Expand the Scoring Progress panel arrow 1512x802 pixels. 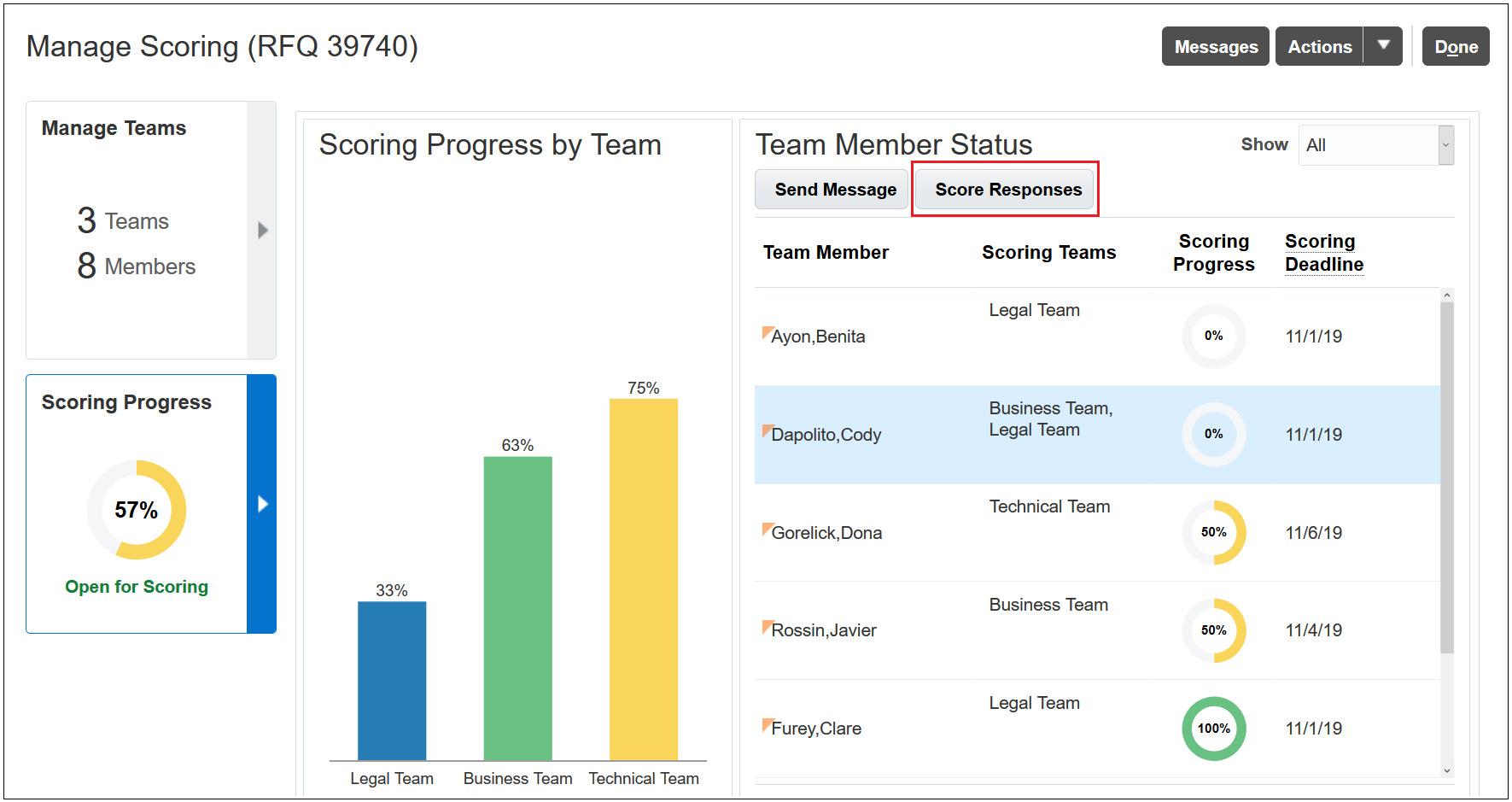(x=262, y=504)
